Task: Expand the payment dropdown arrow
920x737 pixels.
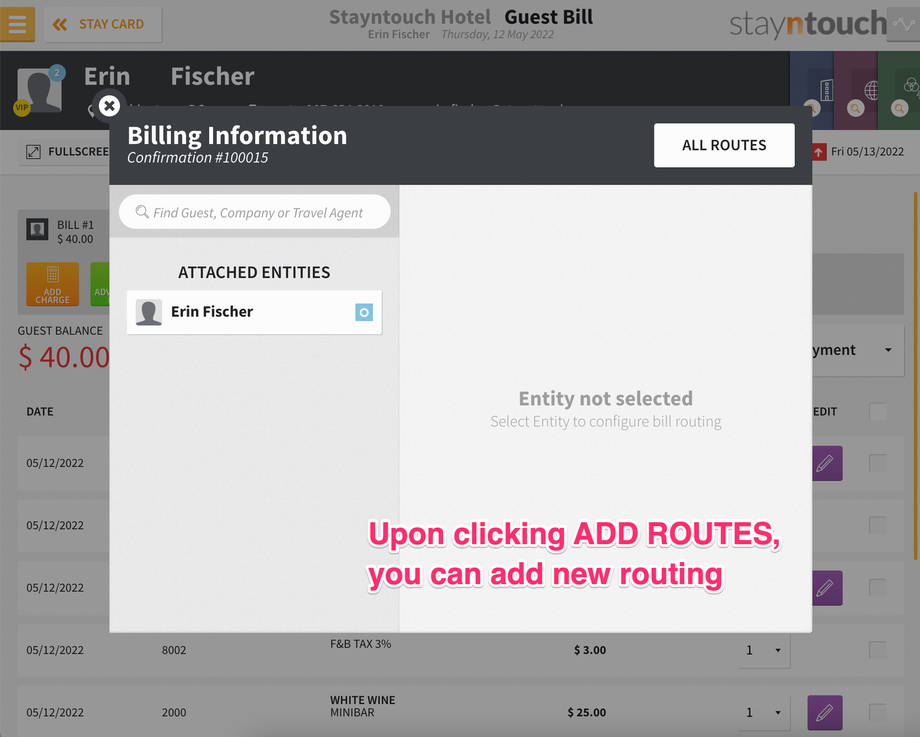Action: click(888, 350)
